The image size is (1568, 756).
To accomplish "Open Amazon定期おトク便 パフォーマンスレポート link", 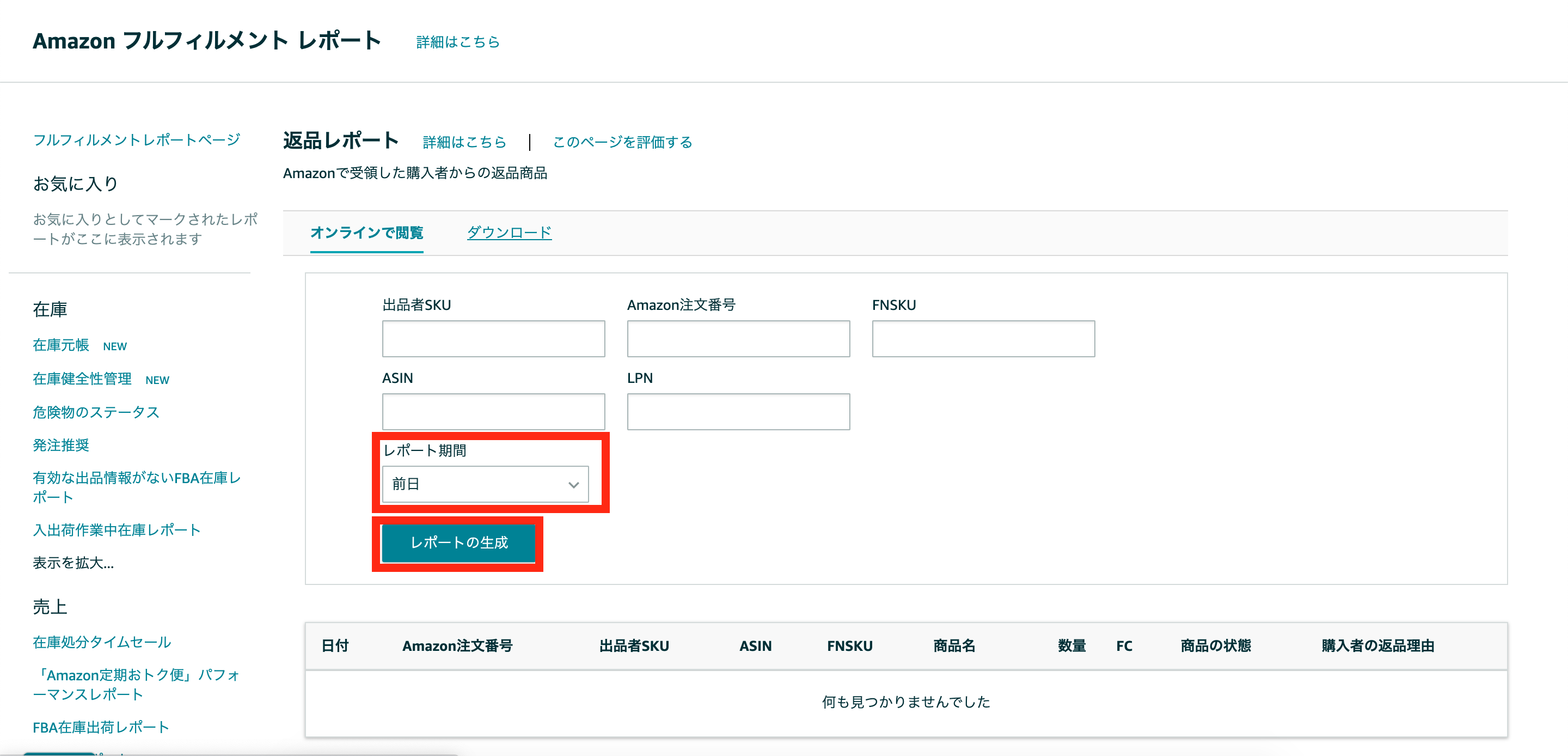I will click(x=136, y=685).
